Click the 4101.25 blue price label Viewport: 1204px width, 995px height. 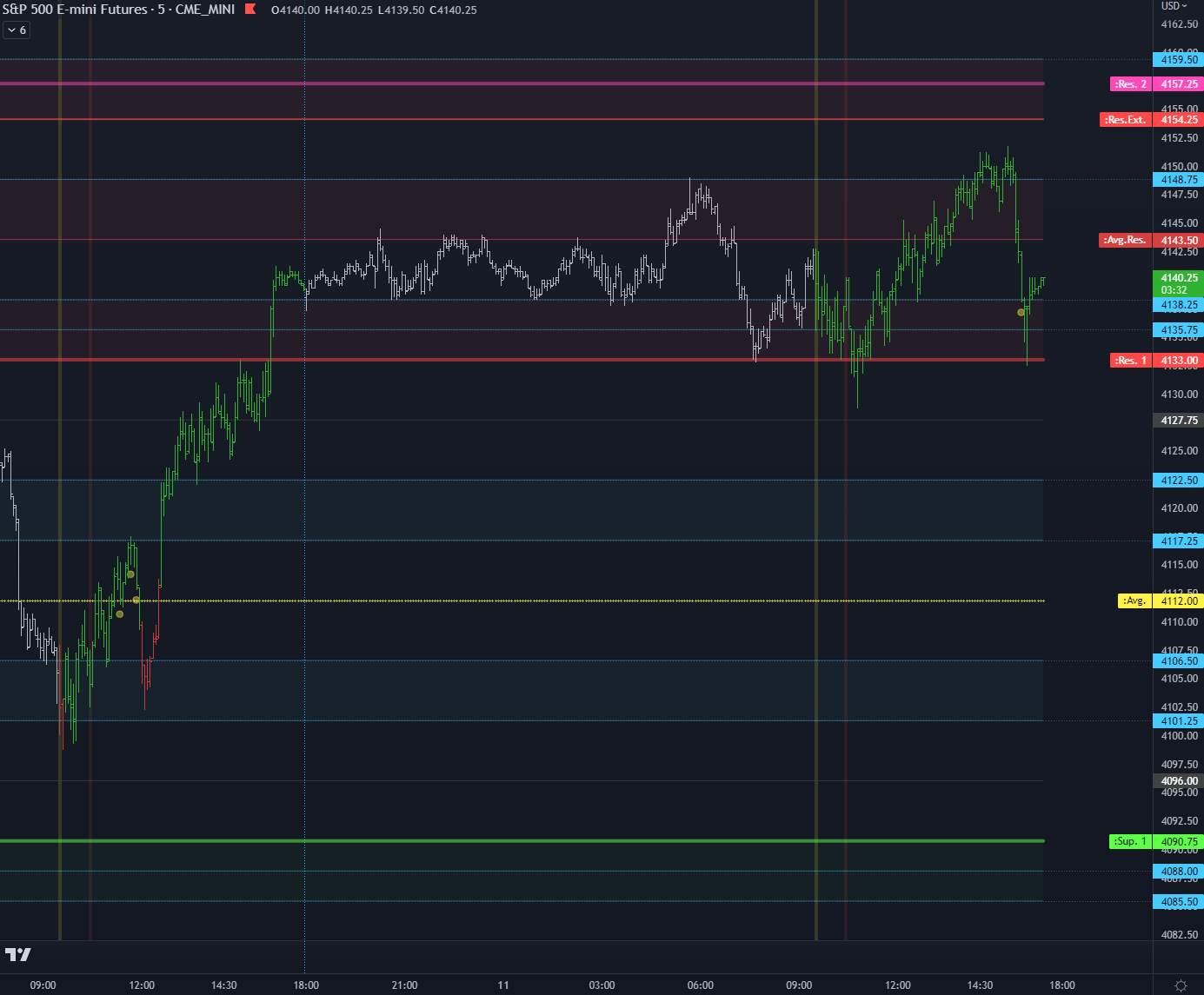[1179, 721]
